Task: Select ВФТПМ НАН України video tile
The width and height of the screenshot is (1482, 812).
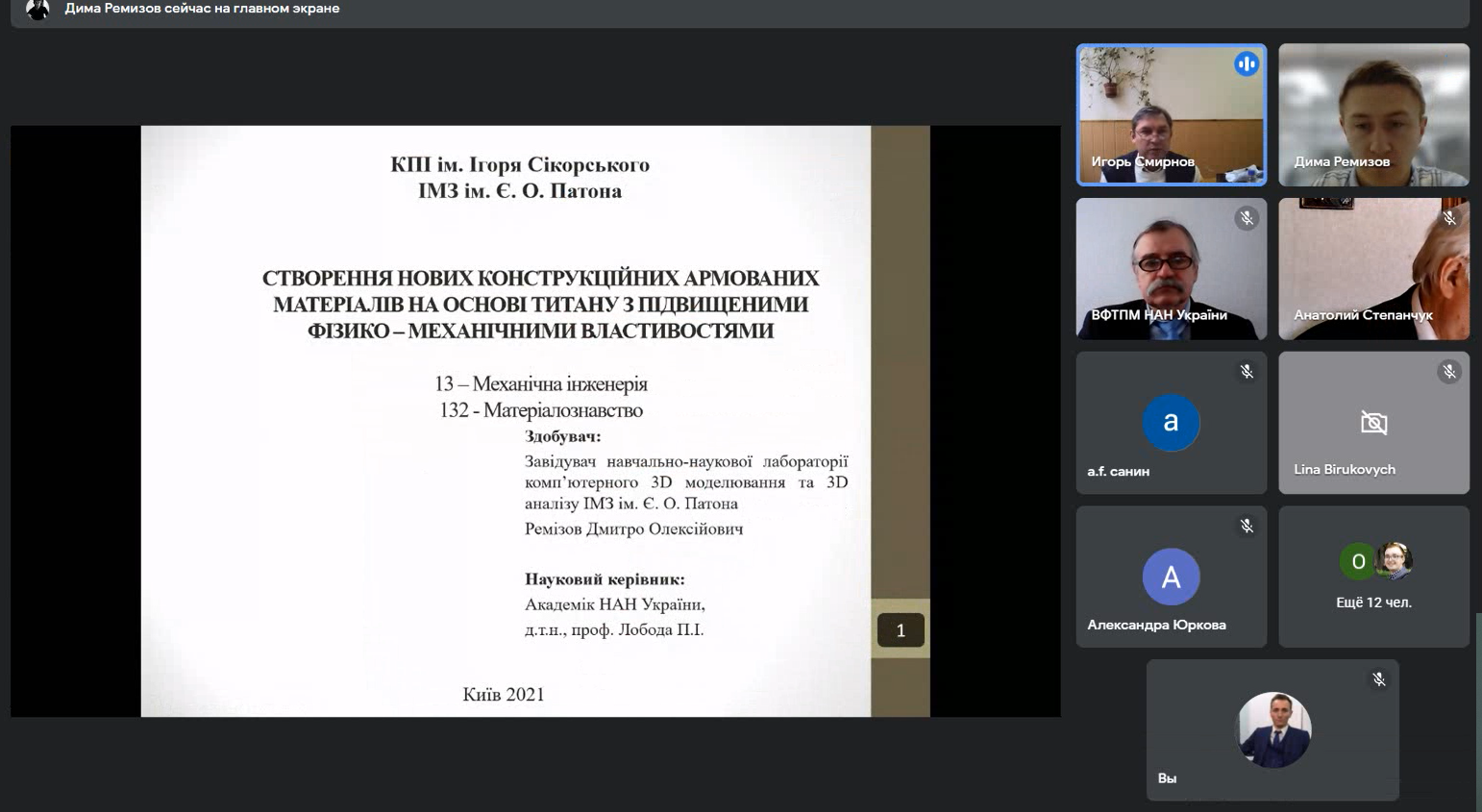Action: pyautogui.click(x=1171, y=269)
